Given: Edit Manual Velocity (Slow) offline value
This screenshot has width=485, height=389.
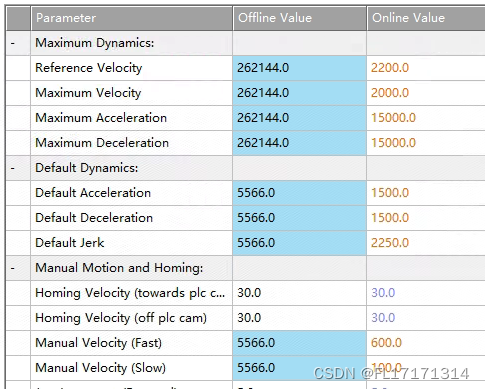Looking at the screenshot, I should [x=300, y=368].
